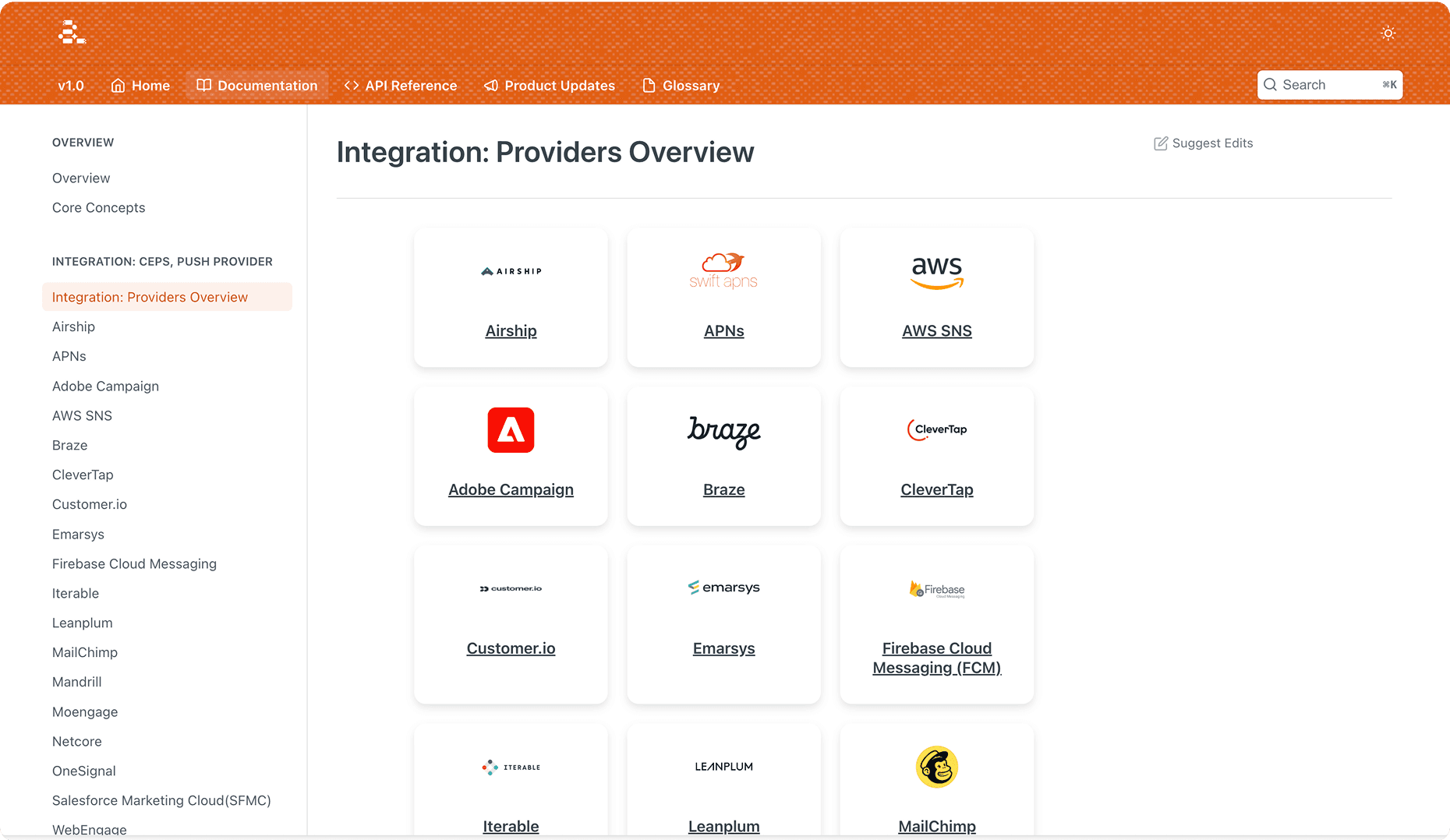Click the Product Updates megaphone icon
This screenshot has width=1450, height=840.
pos(490,86)
